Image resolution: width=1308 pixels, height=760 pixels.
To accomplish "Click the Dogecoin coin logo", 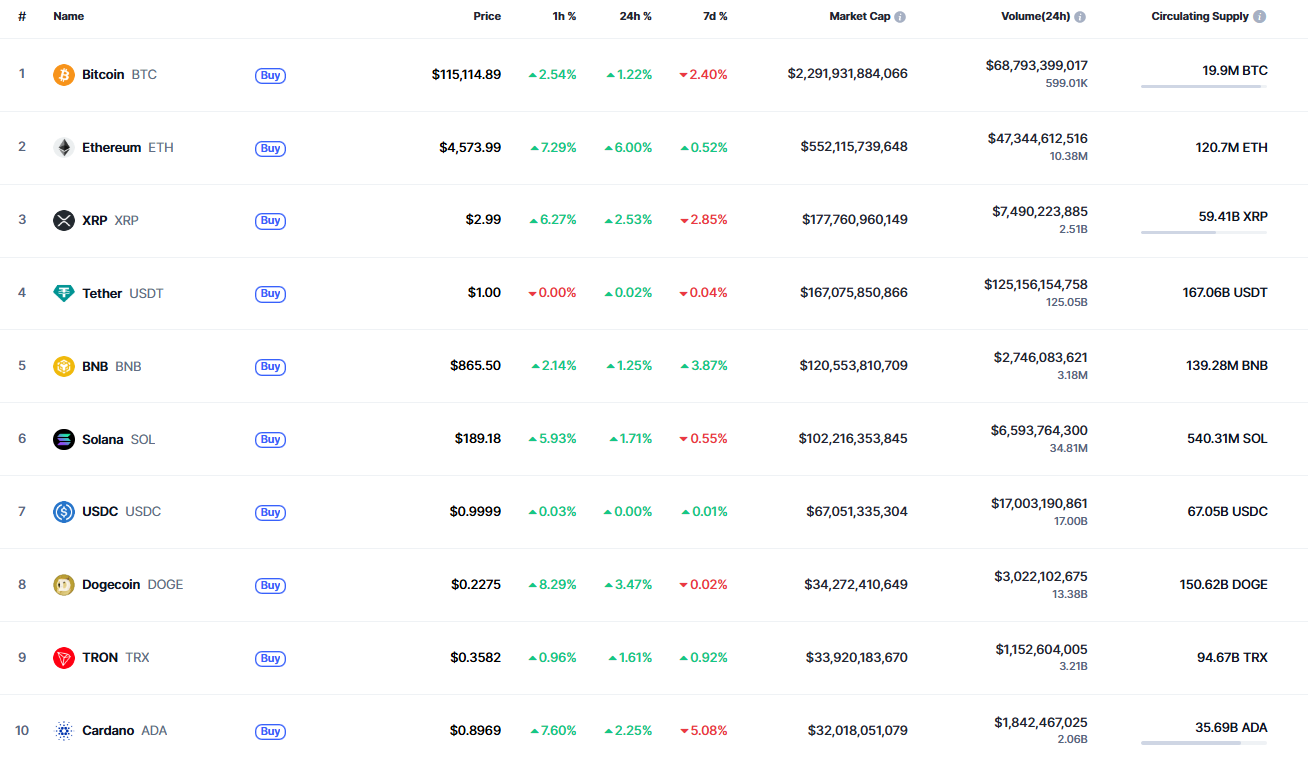I will pyautogui.click(x=64, y=585).
